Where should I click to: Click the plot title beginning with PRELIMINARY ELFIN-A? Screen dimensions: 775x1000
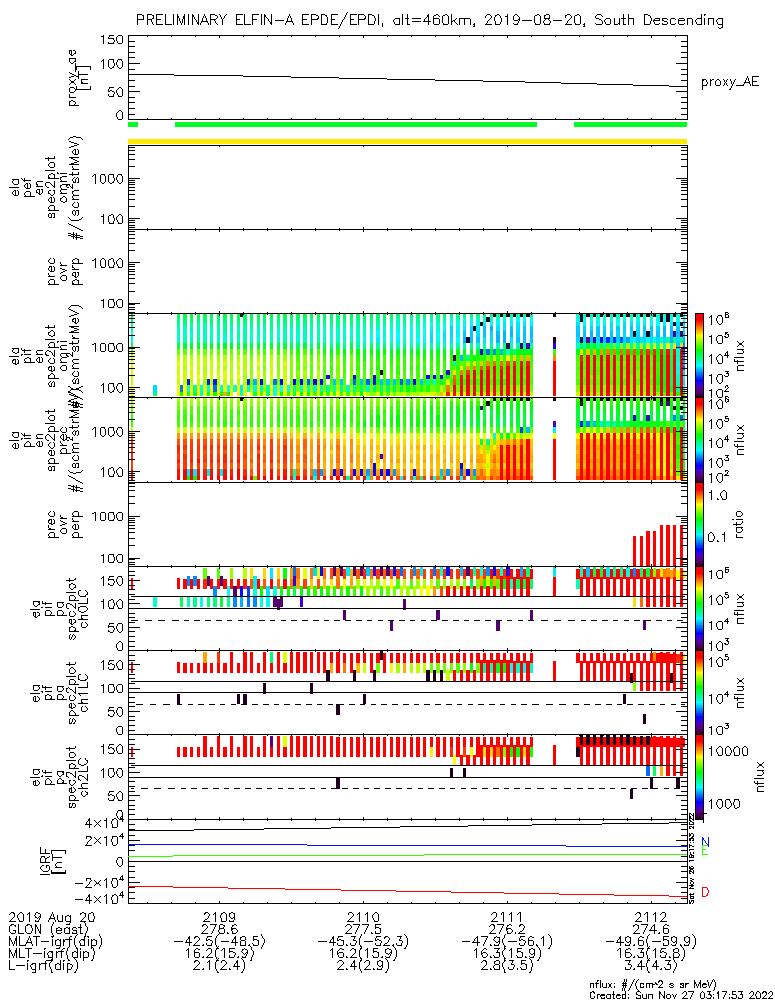point(429,20)
